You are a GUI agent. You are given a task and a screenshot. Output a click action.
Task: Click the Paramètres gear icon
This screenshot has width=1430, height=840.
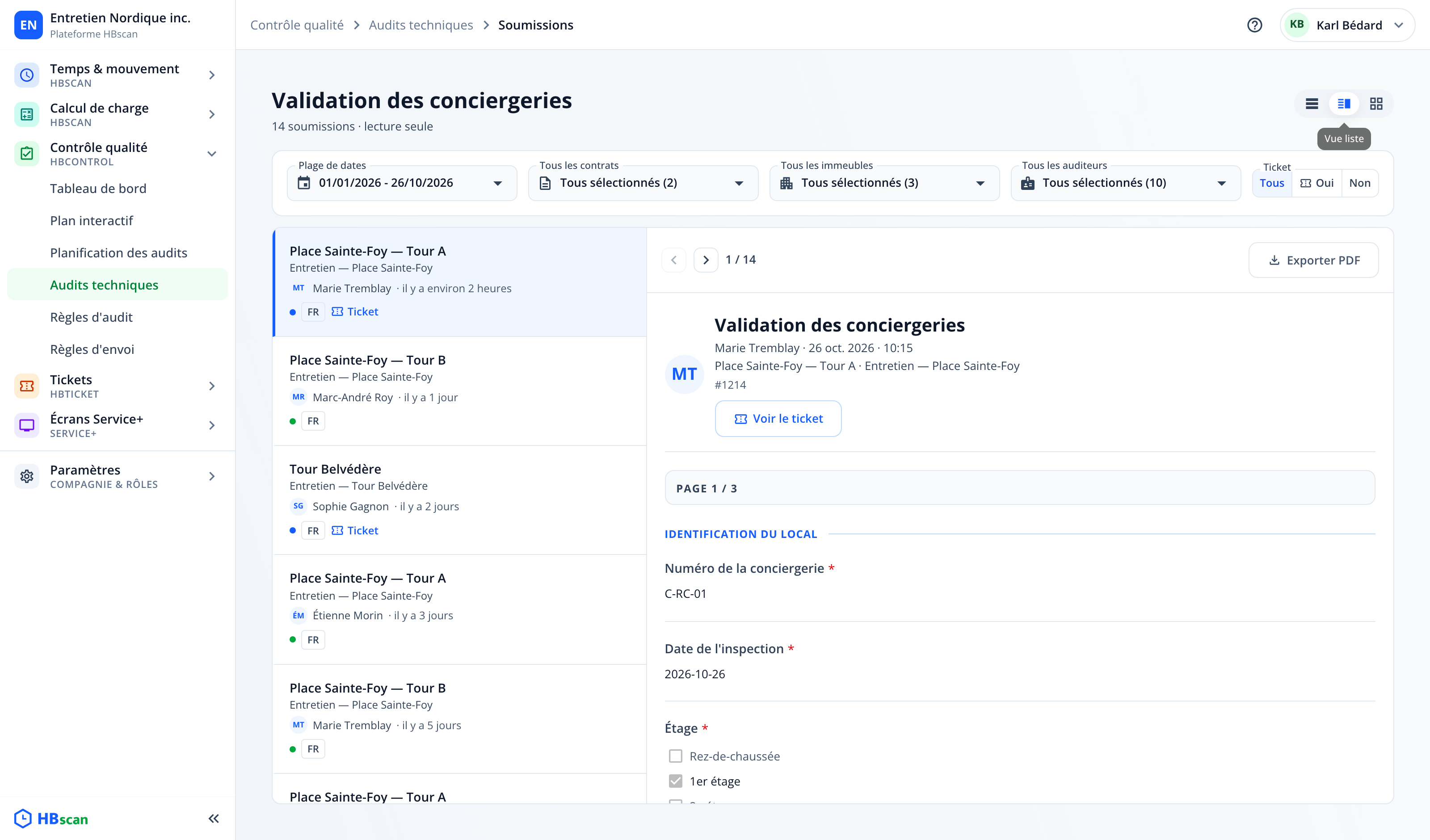pyautogui.click(x=27, y=476)
